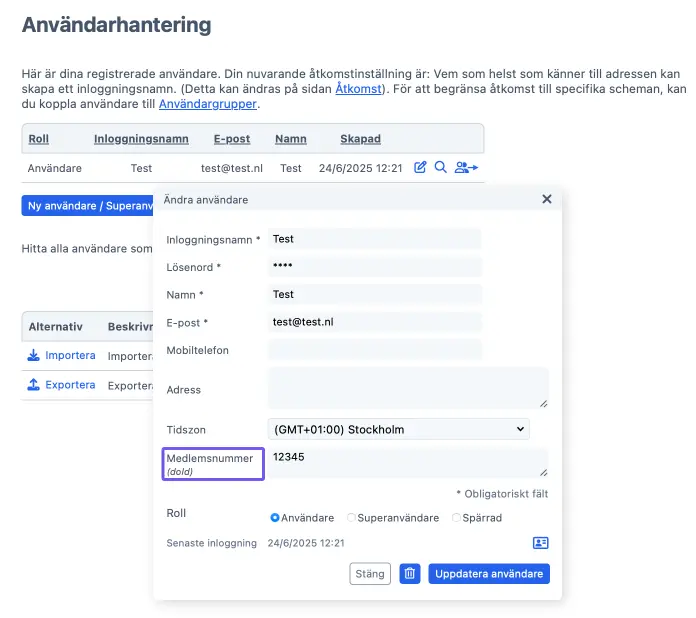Click the transfer user icon in Test row
696x618 pixels.
466,167
